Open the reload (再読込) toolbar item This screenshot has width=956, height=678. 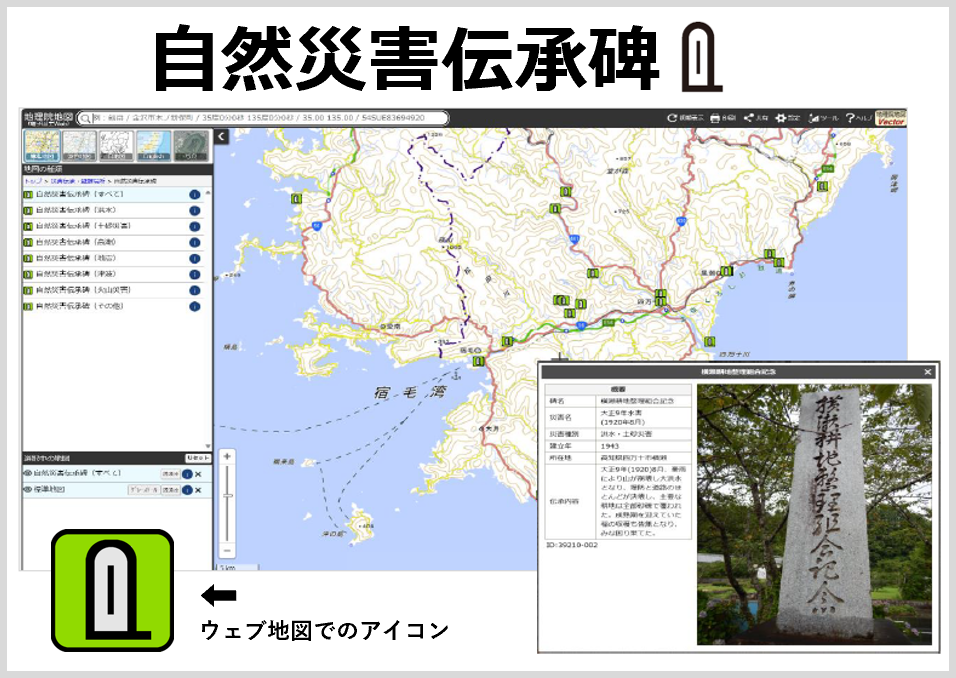685,118
